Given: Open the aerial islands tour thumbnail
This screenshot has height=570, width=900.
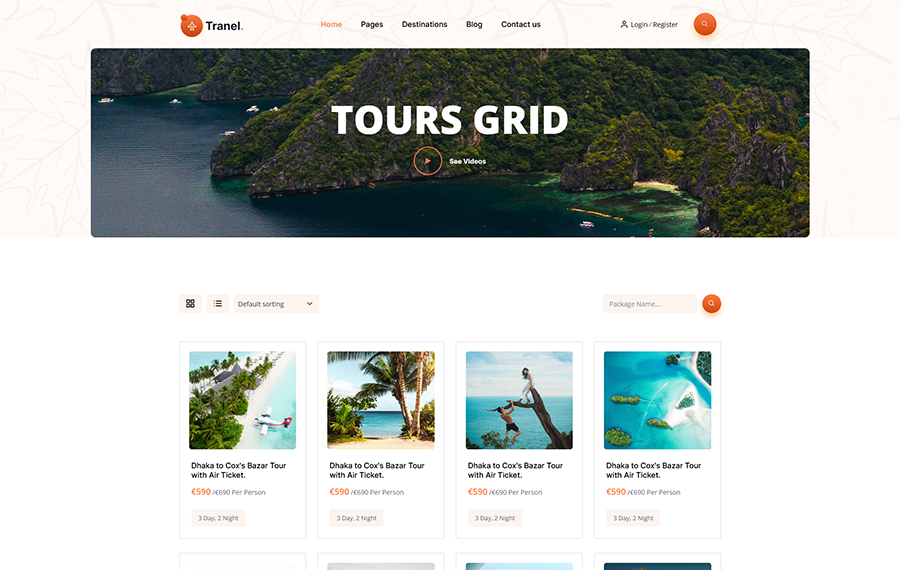Looking at the screenshot, I should [657, 400].
